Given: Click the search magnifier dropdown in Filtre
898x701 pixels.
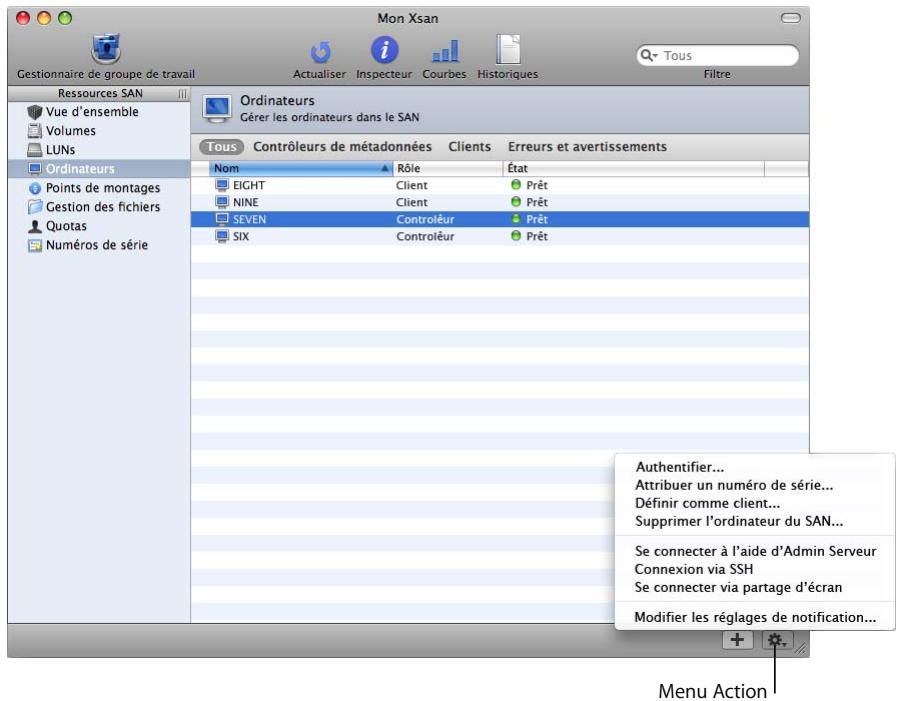Looking at the screenshot, I should pos(648,56).
